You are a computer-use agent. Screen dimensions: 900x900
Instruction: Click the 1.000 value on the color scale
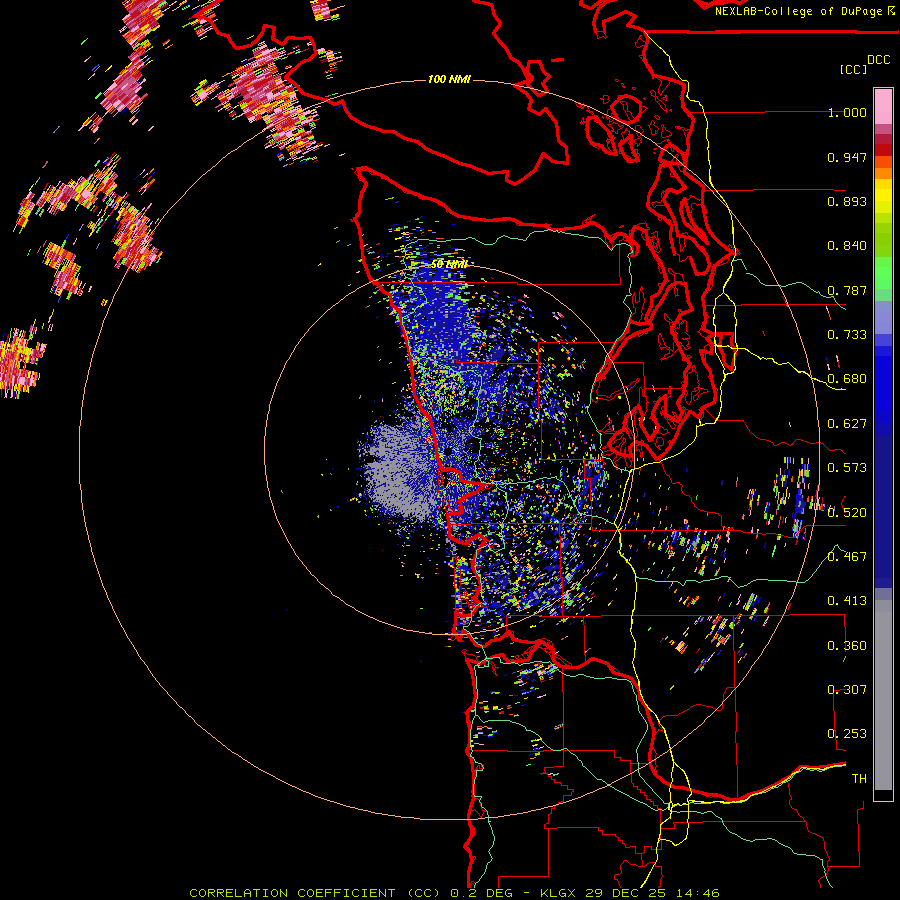pos(847,112)
